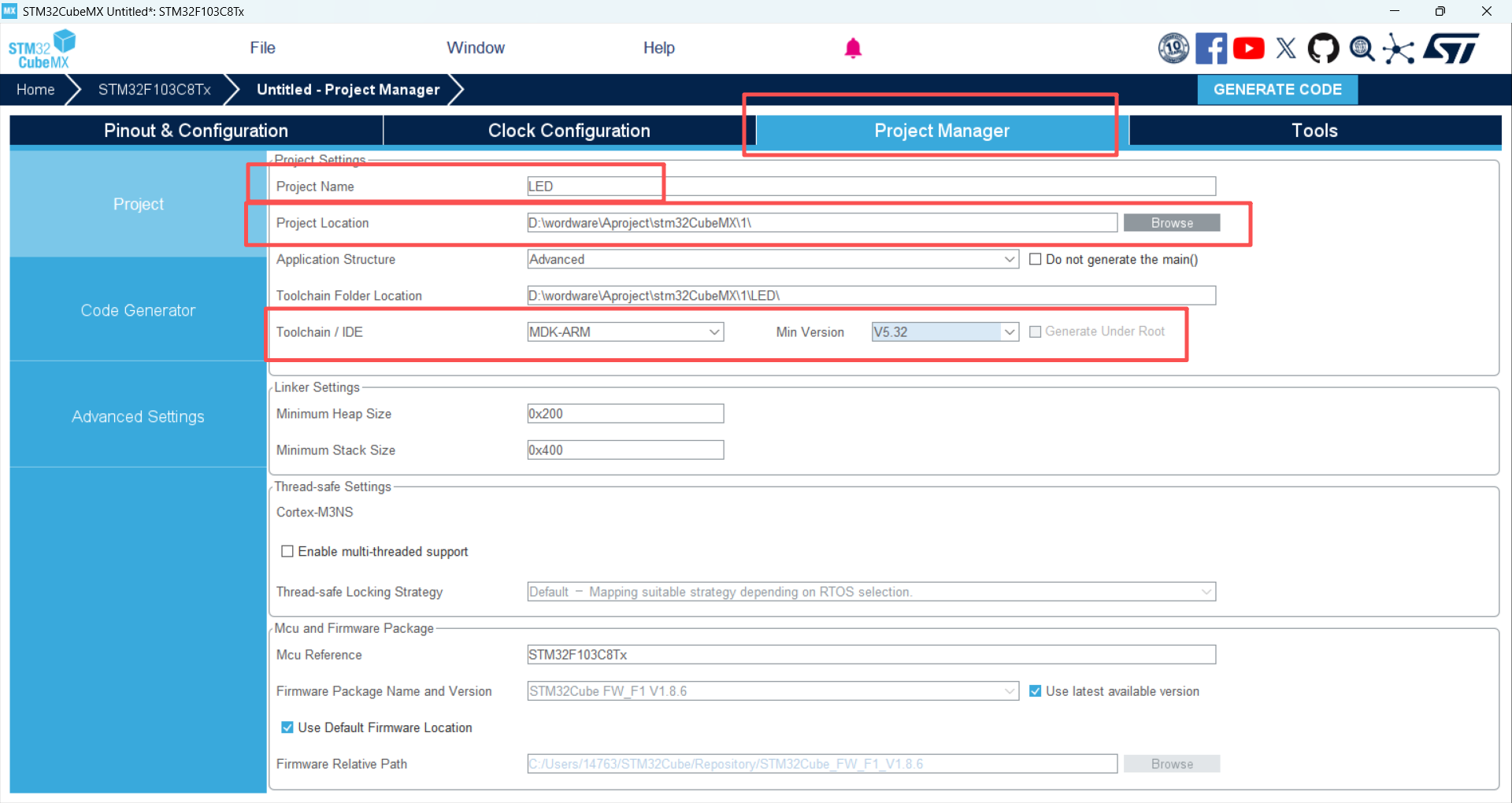Screen dimensions: 1512x803
Task: Click the Mcu and Firmware Package title
Action: pyautogui.click(x=354, y=628)
